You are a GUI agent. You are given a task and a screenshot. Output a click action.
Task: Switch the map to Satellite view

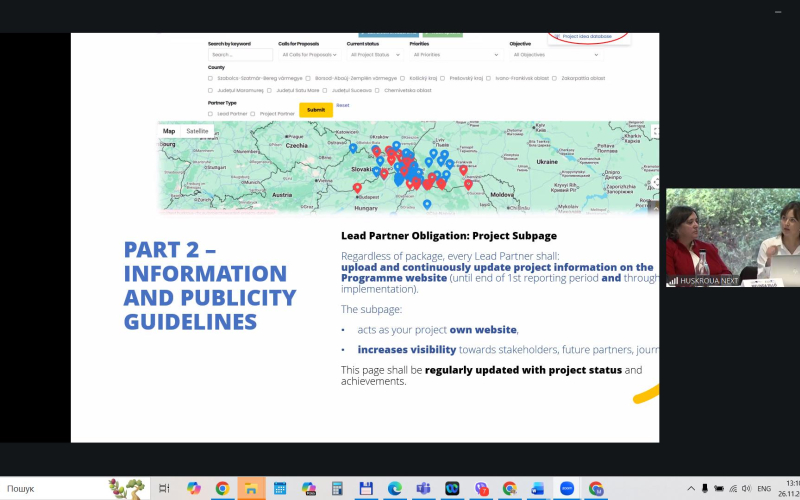197,131
